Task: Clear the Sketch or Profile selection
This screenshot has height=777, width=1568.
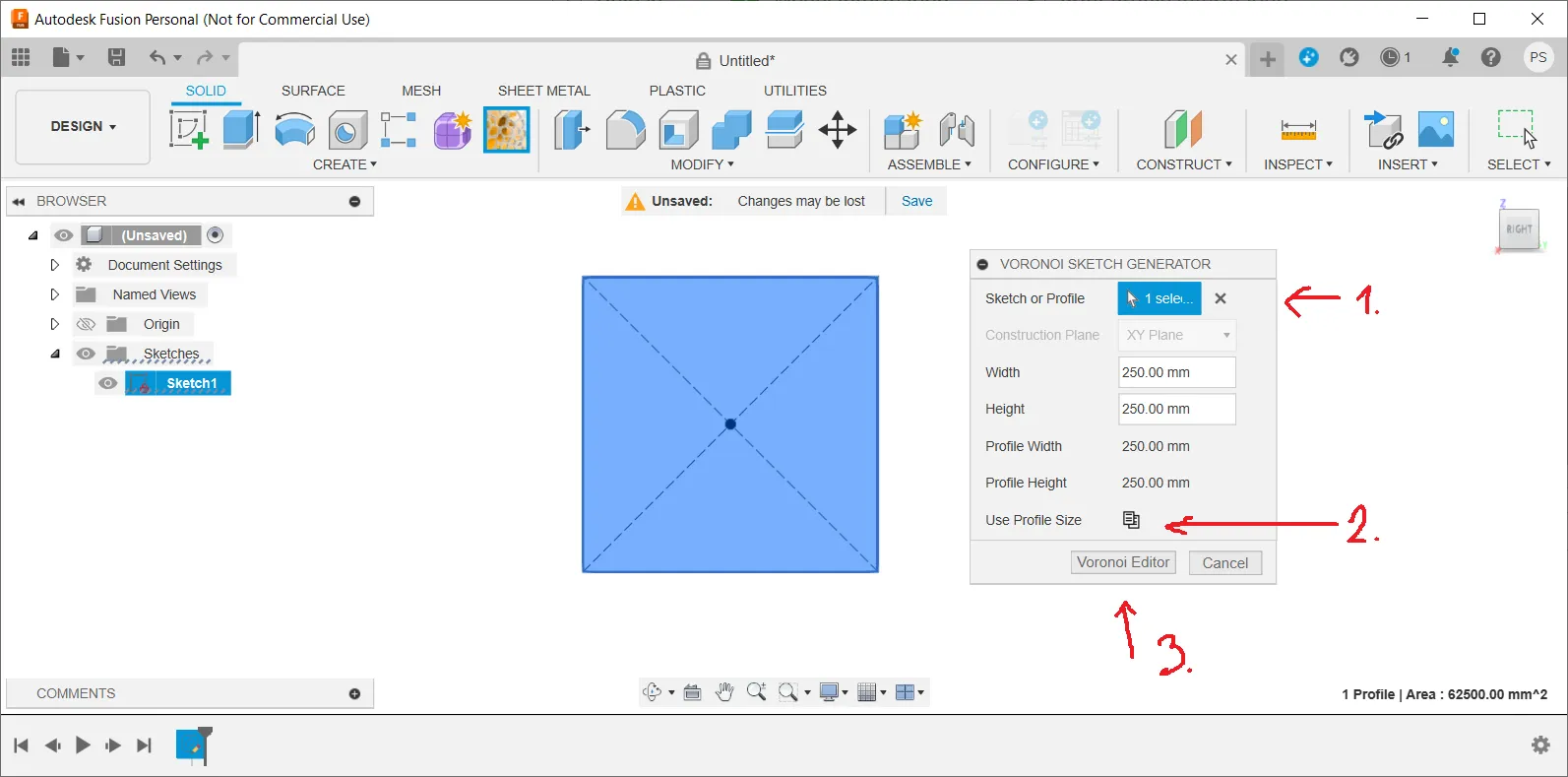Action: pos(1221,298)
